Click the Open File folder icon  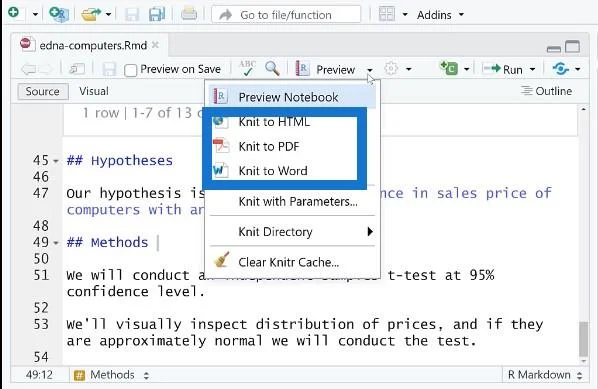click(91, 14)
